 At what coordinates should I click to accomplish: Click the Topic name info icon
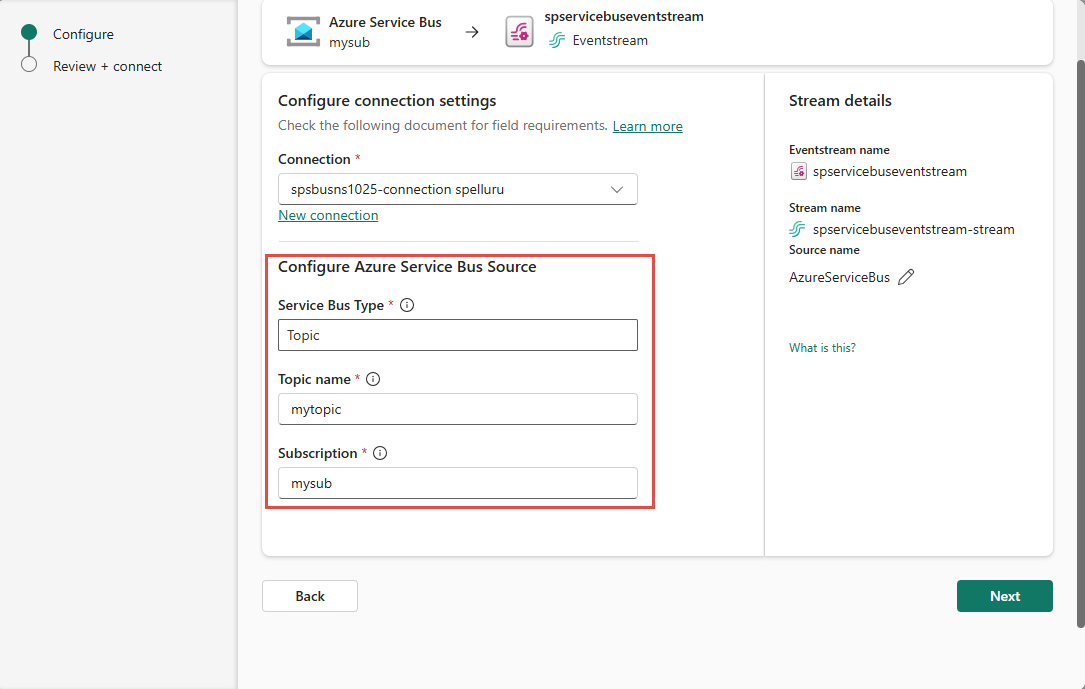click(372, 378)
